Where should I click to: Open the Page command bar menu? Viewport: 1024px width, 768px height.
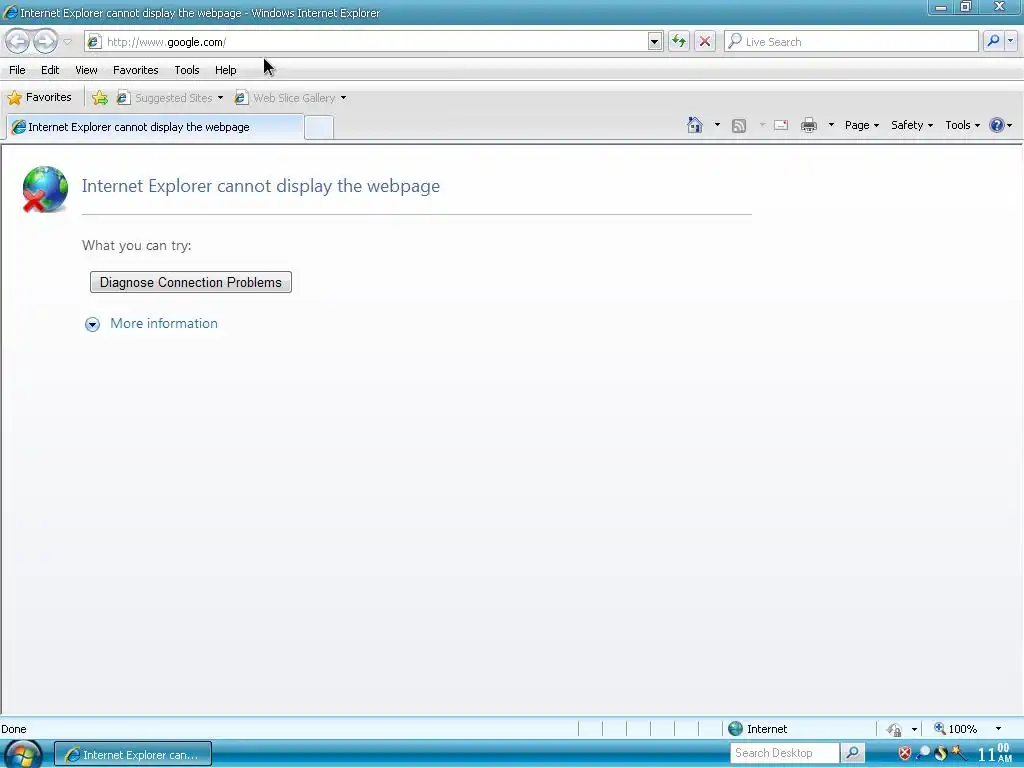click(x=861, y=125)
